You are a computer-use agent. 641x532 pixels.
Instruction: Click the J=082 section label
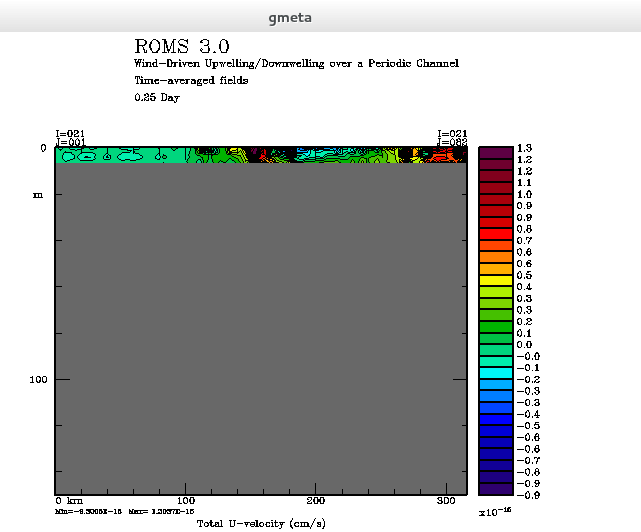(x=452, y=142)
